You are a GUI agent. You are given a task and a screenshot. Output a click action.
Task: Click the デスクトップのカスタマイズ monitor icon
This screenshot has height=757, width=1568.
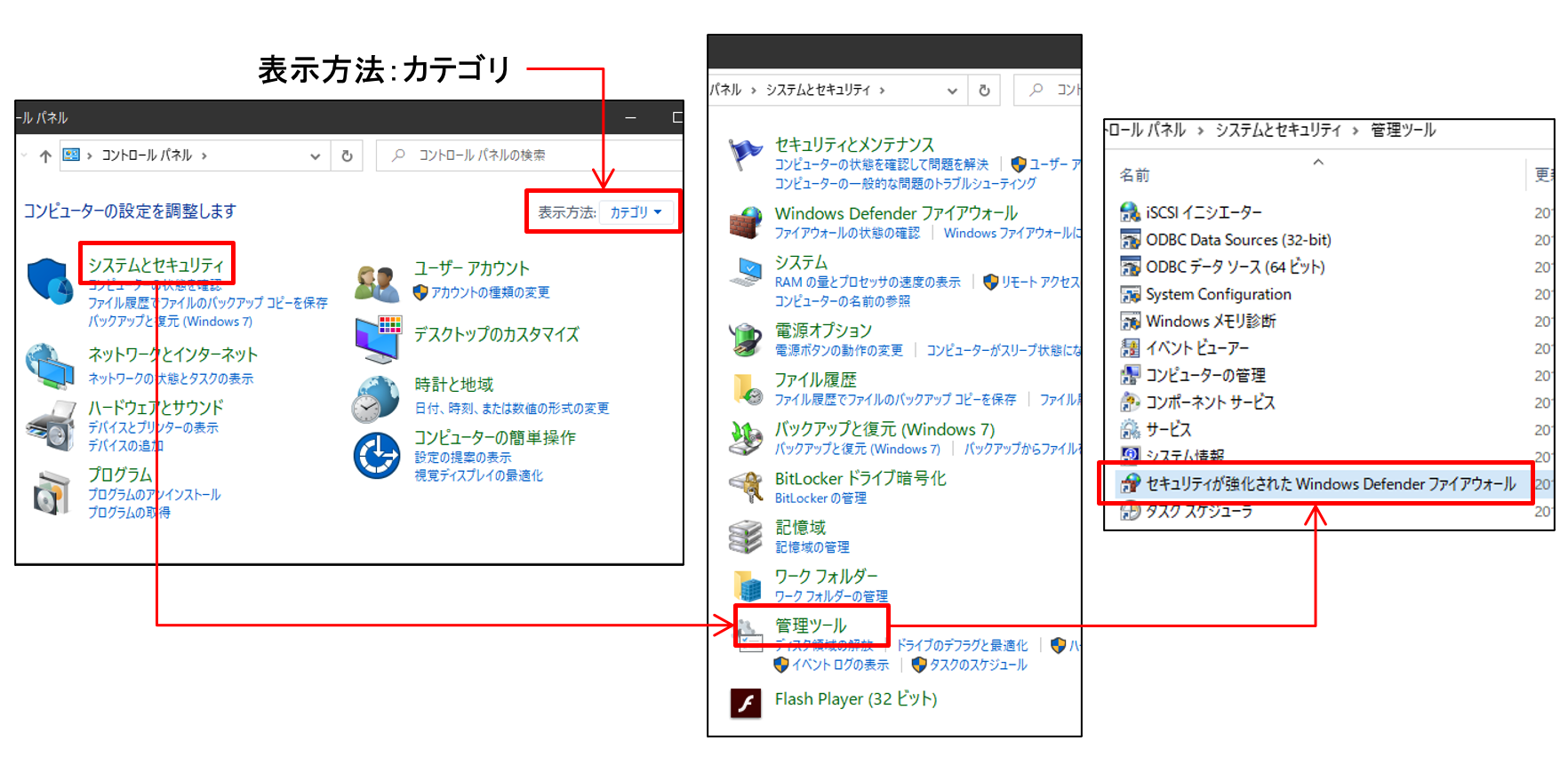[x=378, y=339]
